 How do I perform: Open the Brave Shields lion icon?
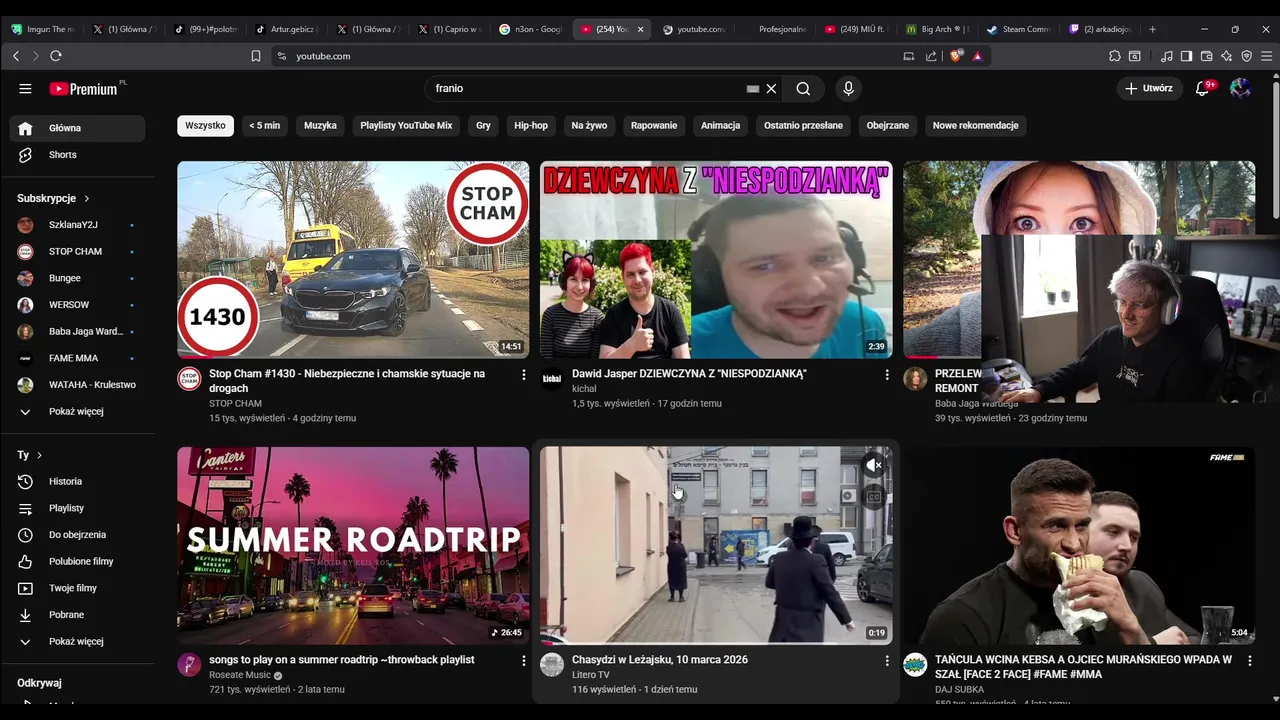(956, 56)
